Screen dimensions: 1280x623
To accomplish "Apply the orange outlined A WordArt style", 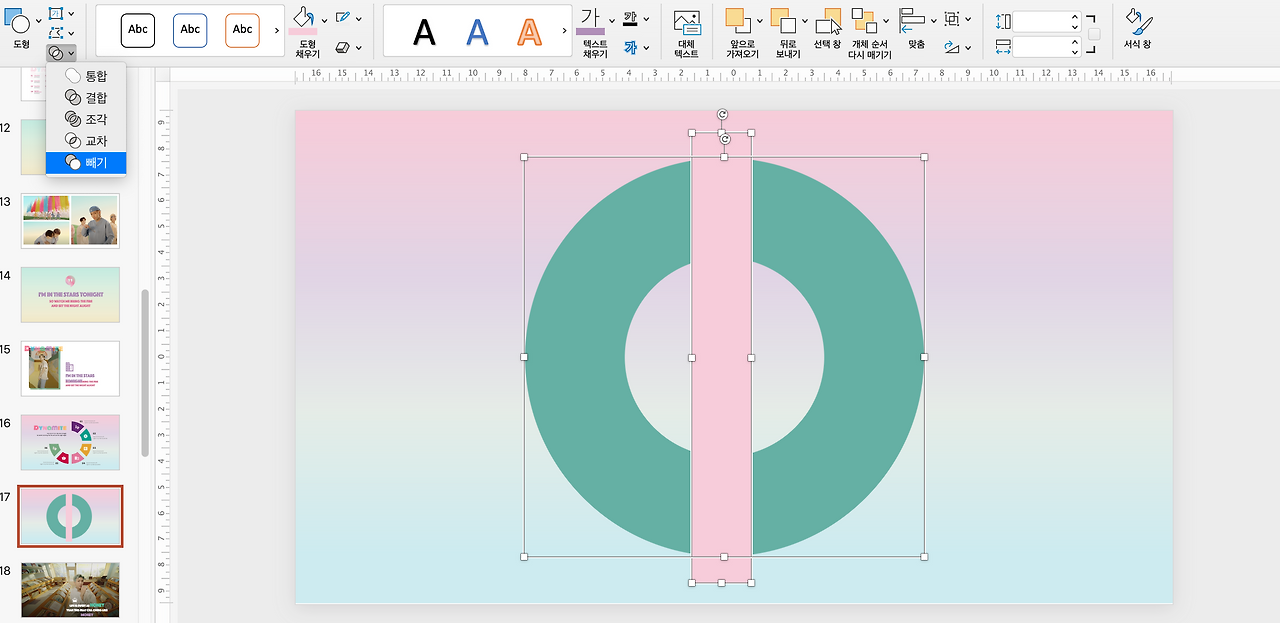I will [x=529, y=32].
